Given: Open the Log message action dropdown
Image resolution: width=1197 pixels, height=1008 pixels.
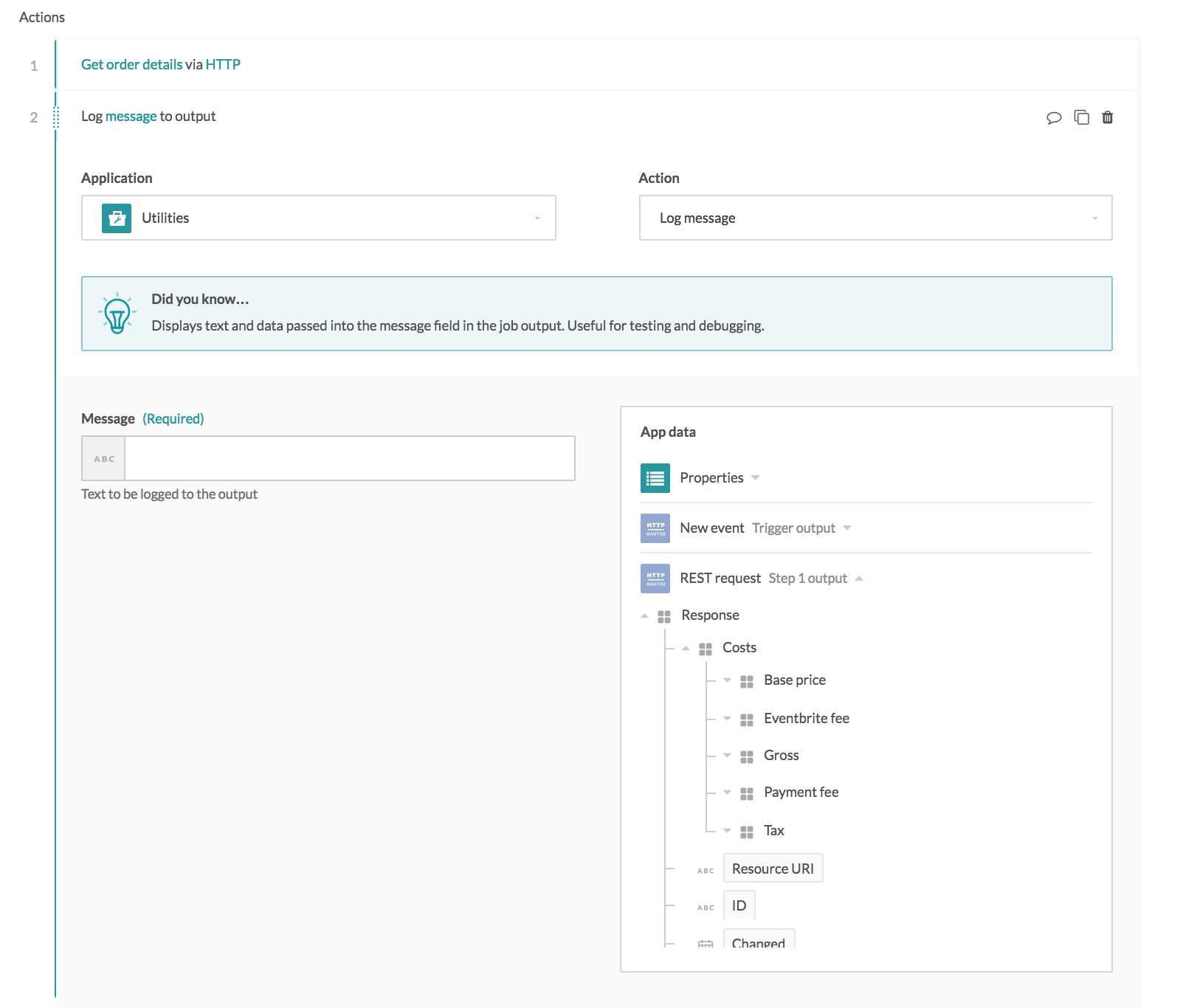Looking at the screenshot, I should 875,218.
